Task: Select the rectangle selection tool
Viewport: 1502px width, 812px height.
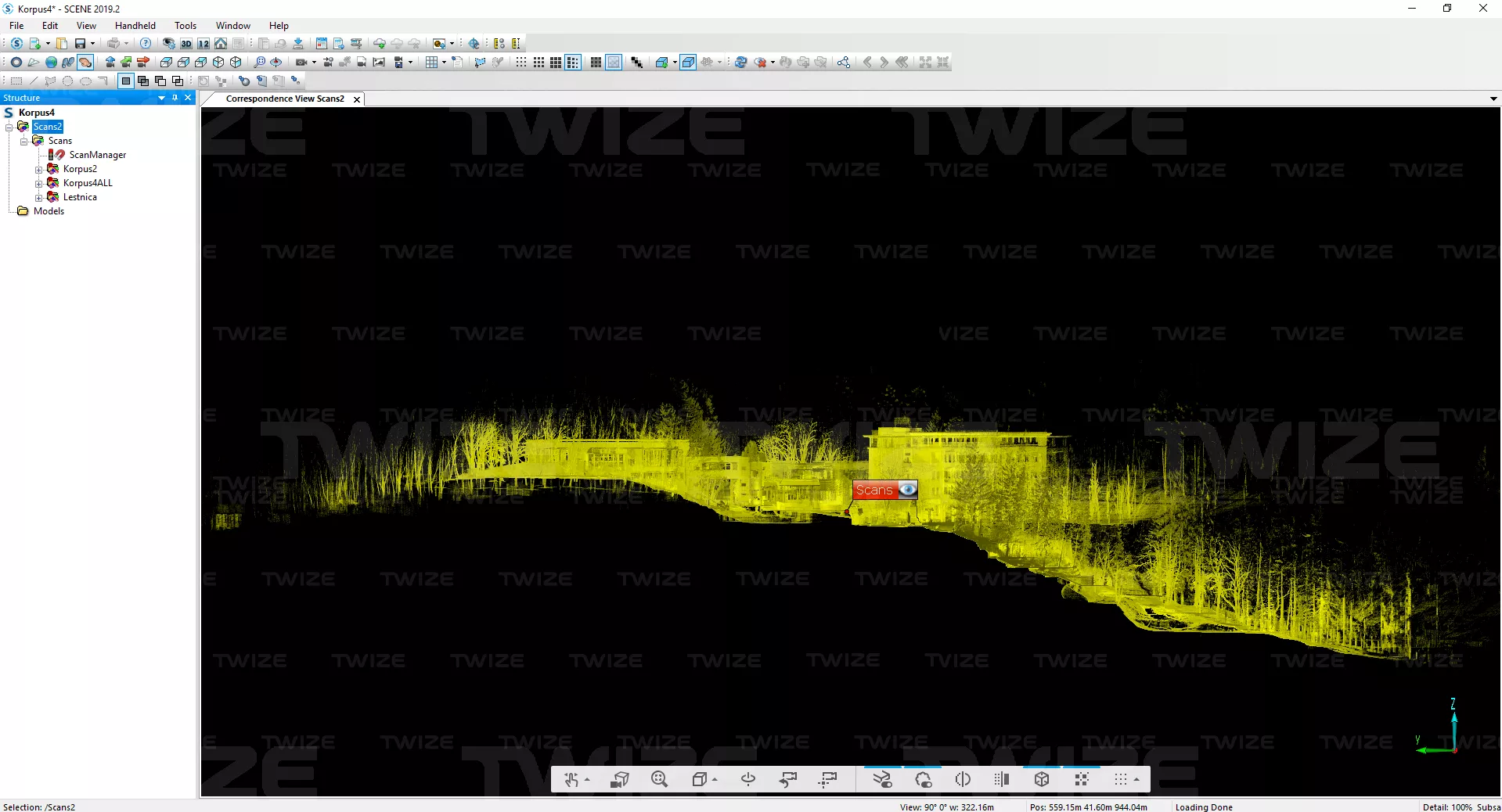Action: pyautogui.click(x=16, y=81)
